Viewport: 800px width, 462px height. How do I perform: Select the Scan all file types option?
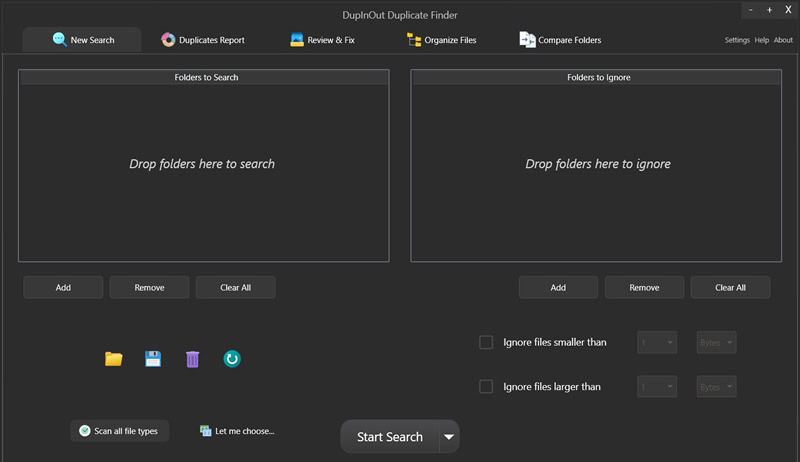pyautogui.click(x=119, y=431)
